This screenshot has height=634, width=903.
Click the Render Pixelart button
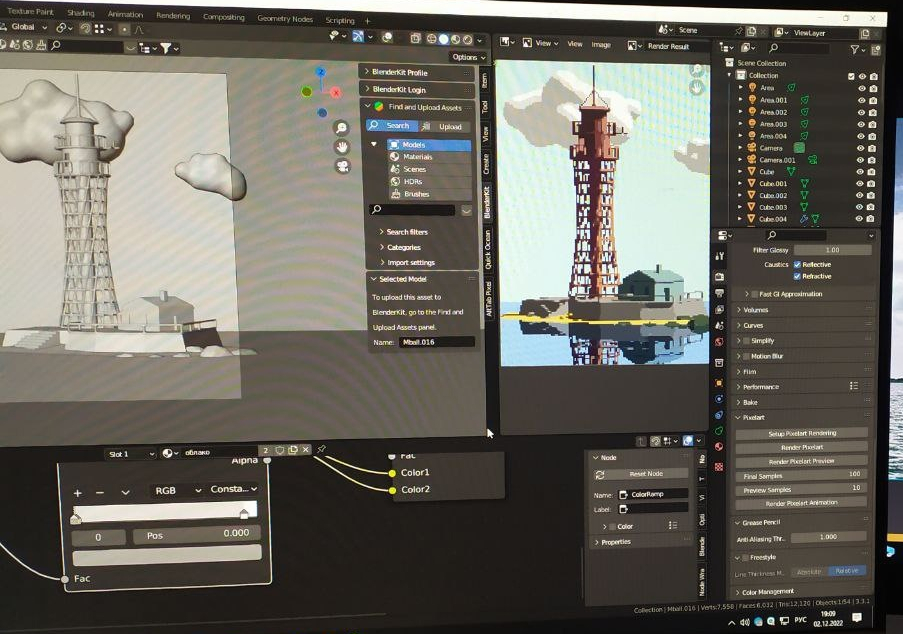click(x=802, y=447)
